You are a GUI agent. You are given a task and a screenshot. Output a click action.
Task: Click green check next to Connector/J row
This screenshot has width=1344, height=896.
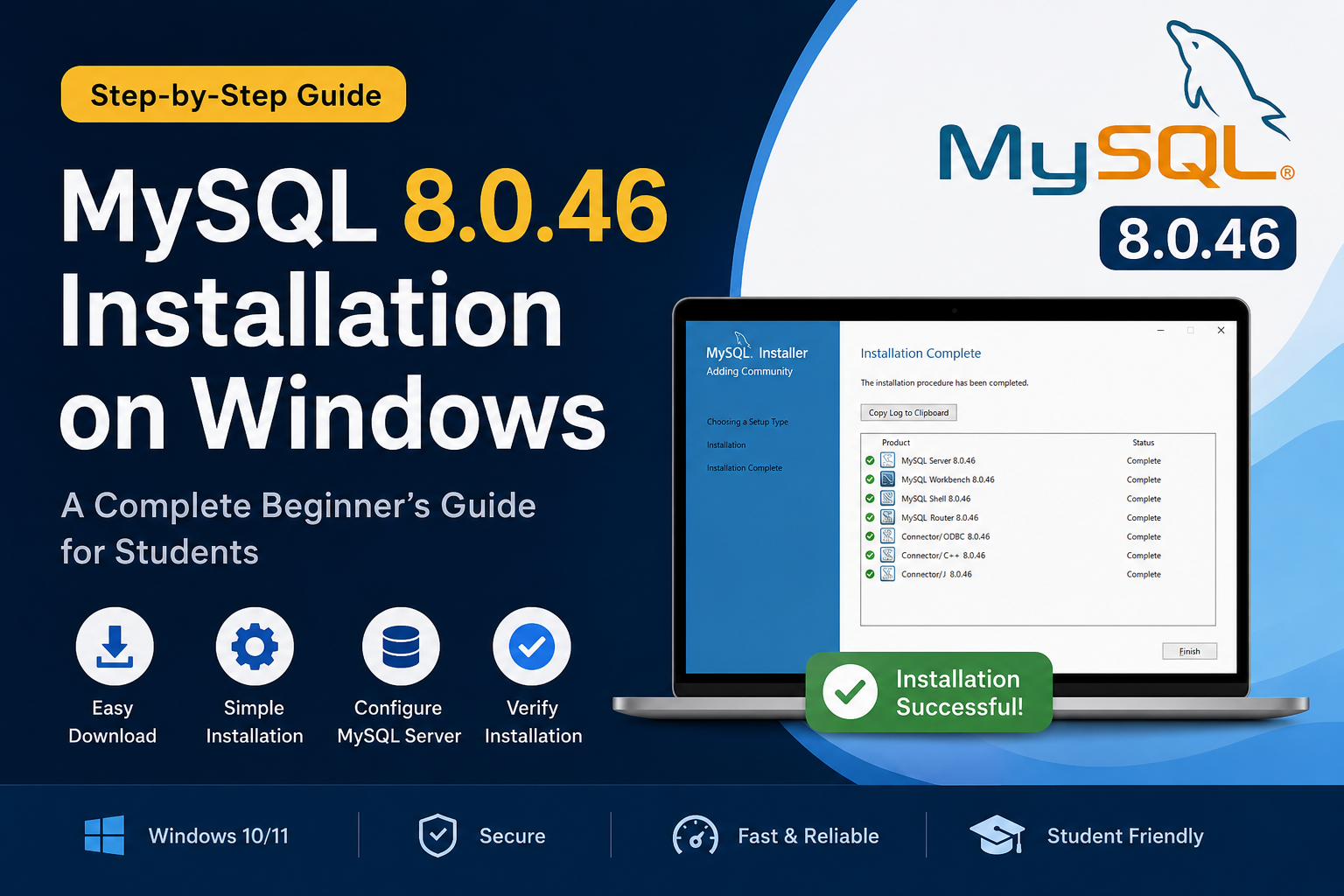(870, 574)
